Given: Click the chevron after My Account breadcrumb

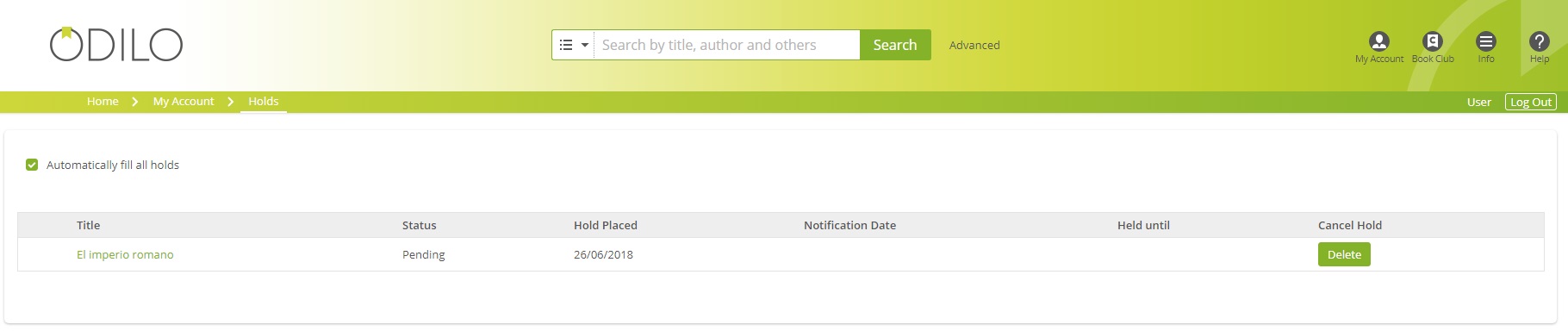Looking at the screenshot, I should pos(231,102).
